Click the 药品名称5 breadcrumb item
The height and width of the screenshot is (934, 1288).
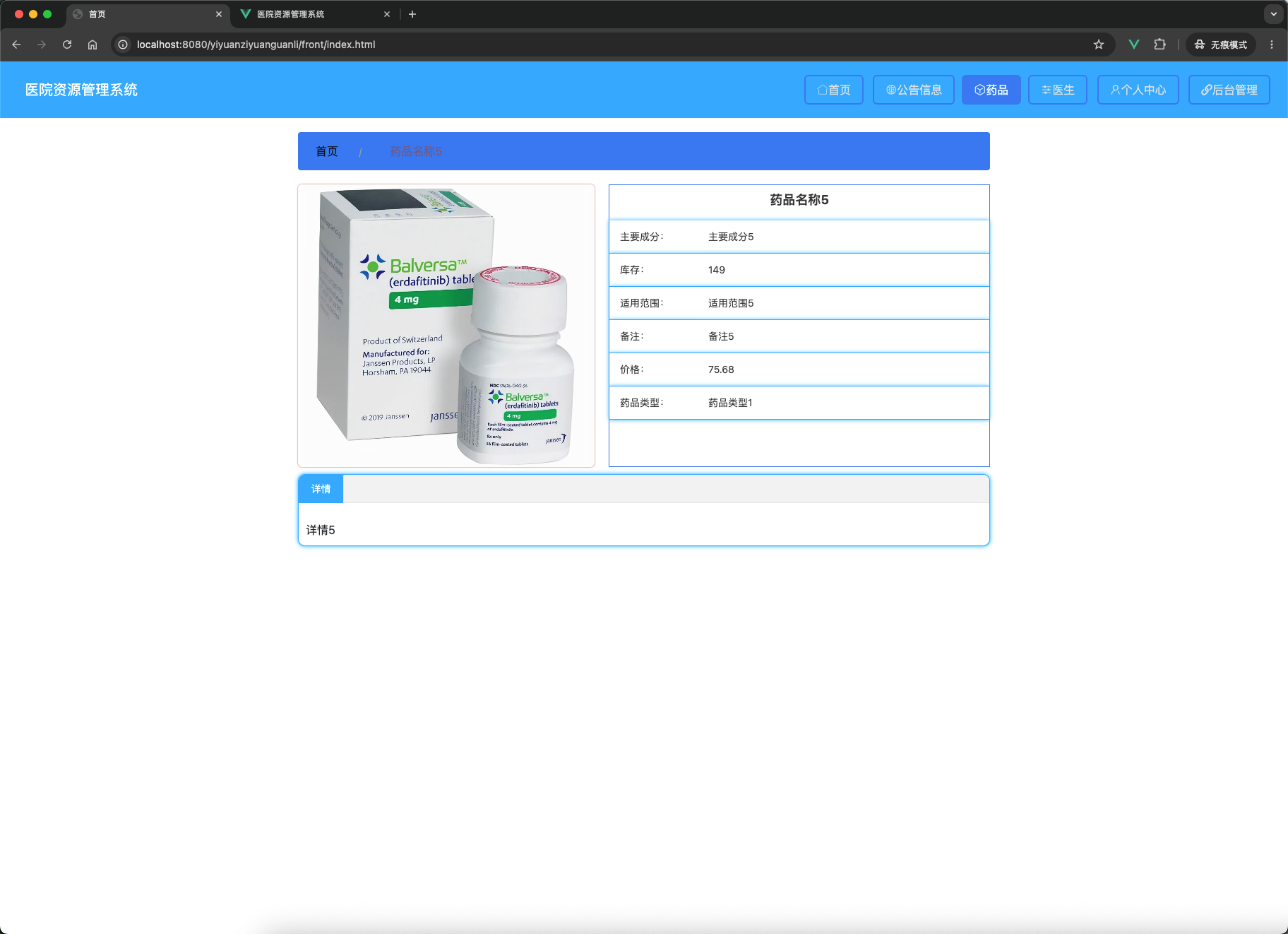pyautogui.click(x=416, y=151)
